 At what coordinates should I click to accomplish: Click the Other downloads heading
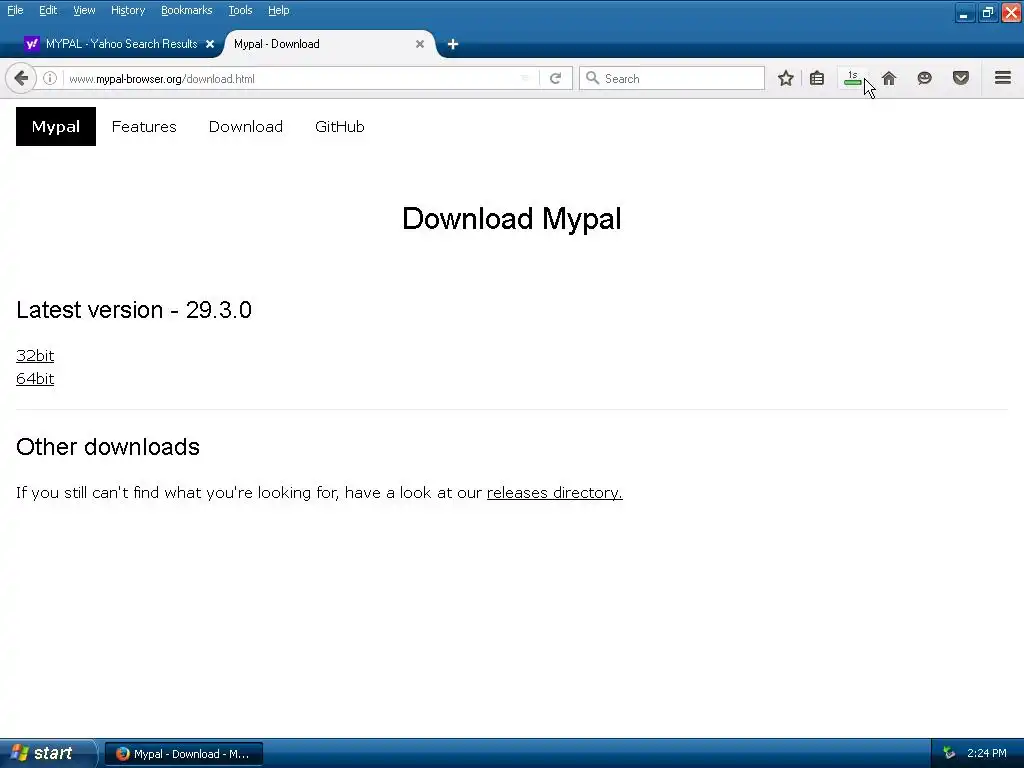click(108, 447)
